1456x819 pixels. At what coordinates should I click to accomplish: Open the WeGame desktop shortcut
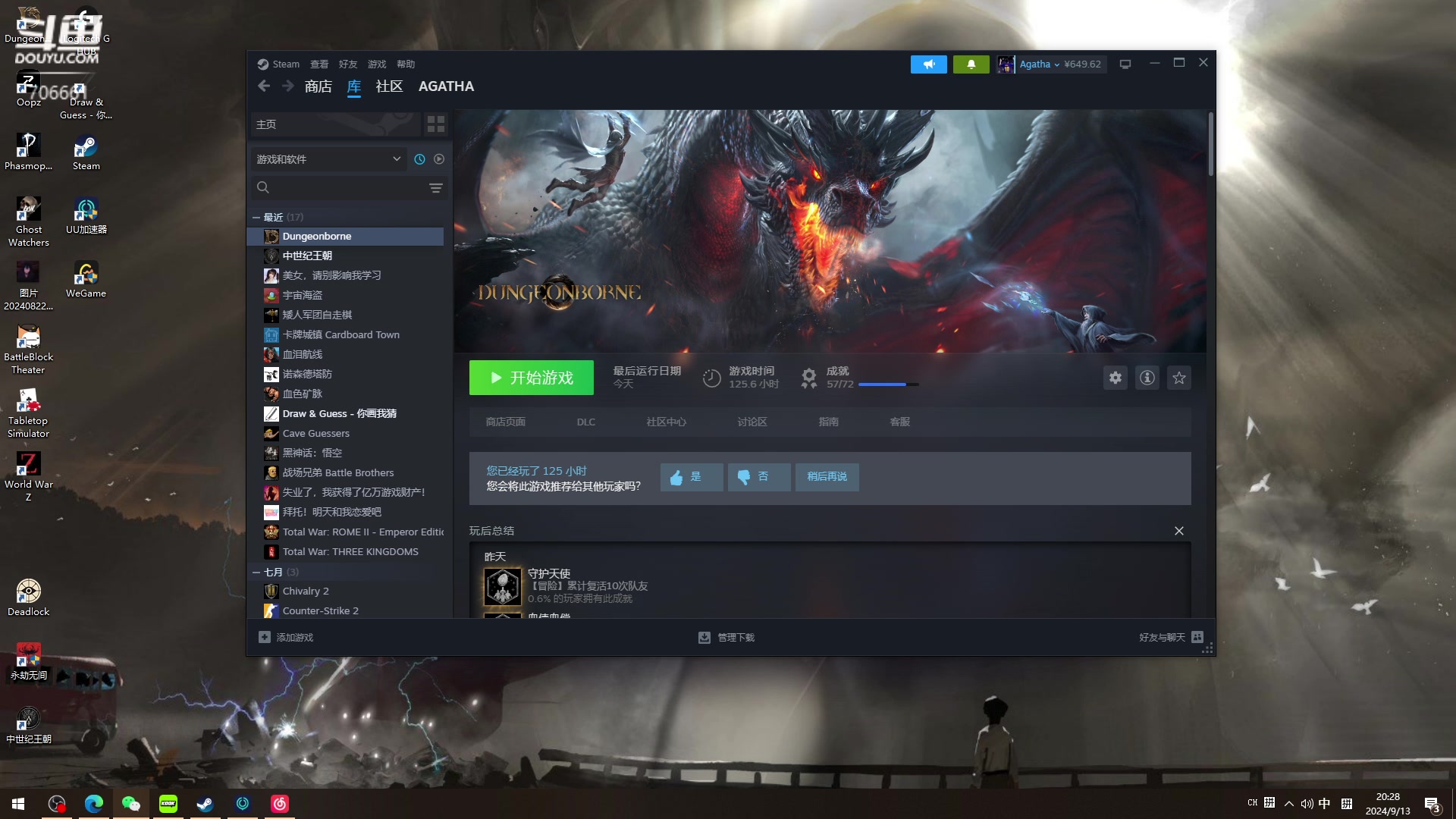click(x=86, y=279)
